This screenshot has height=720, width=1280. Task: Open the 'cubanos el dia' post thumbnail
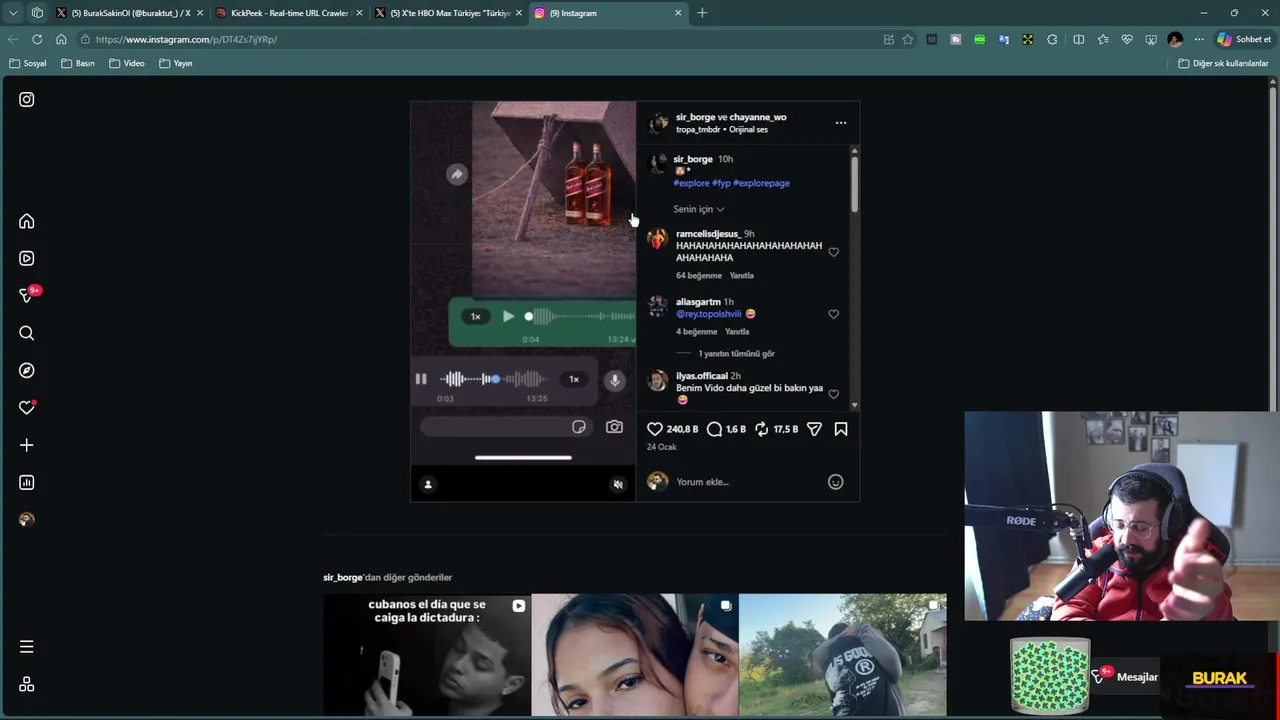(x=427, y=656)
